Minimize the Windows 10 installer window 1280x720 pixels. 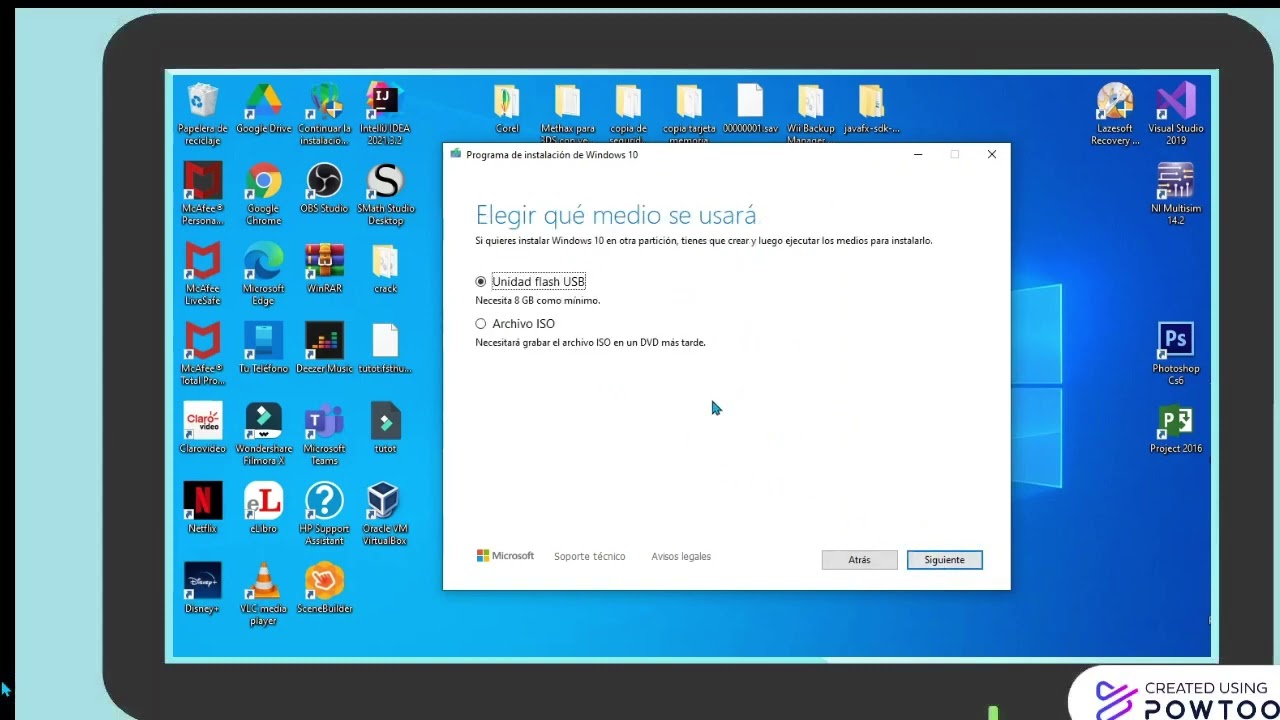tap(918, 155)
